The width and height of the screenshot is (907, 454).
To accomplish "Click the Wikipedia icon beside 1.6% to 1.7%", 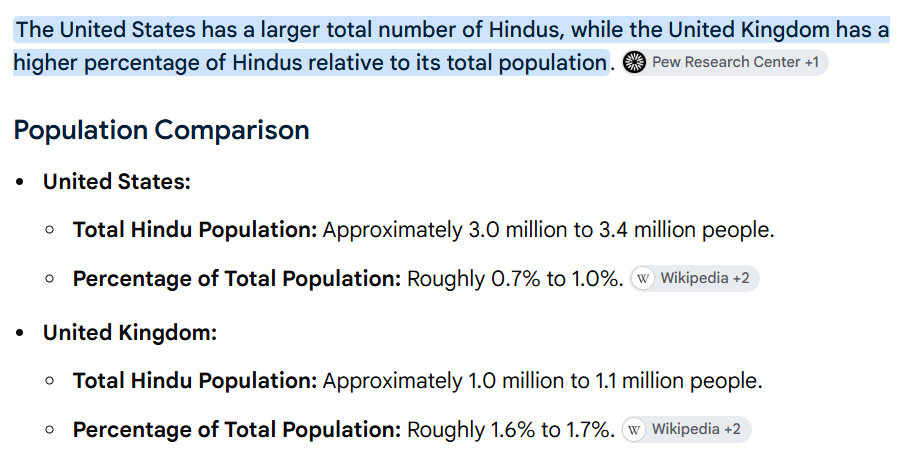I will (x=634, y=430).
